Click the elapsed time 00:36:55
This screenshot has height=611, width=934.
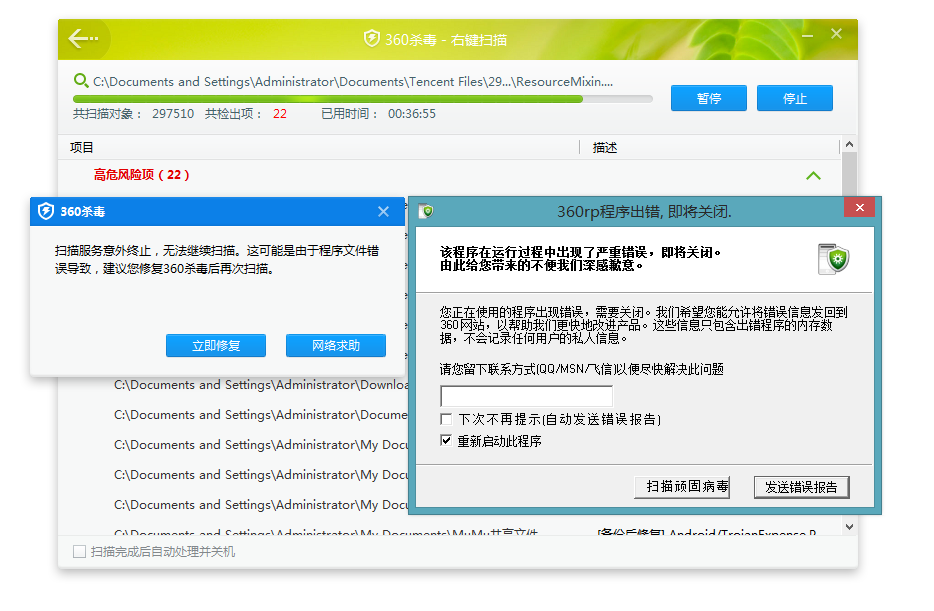tap(412, 114)
